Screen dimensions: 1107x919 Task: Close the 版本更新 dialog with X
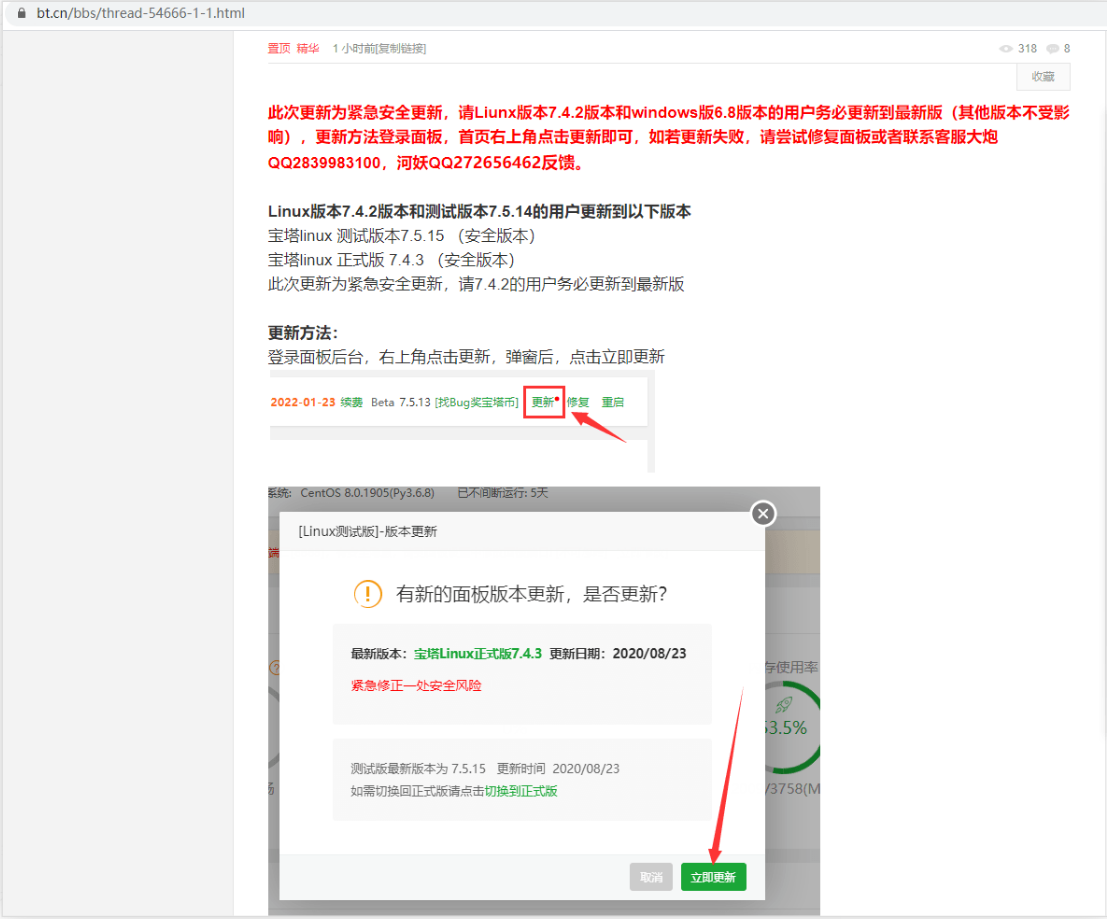762,513
